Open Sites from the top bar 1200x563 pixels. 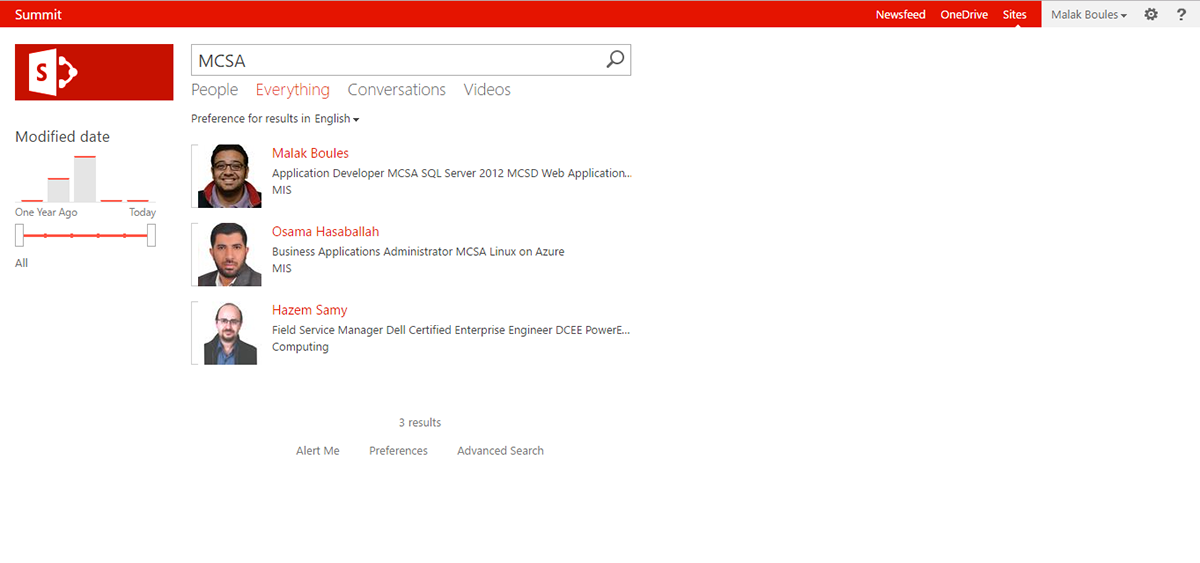coord(1014,14)
